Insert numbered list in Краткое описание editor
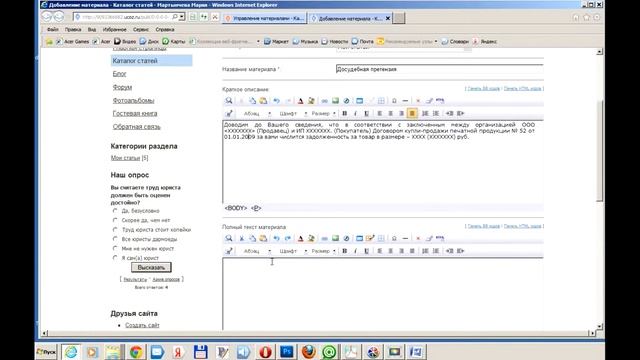 pyautogui.click(x=425, y=113)
